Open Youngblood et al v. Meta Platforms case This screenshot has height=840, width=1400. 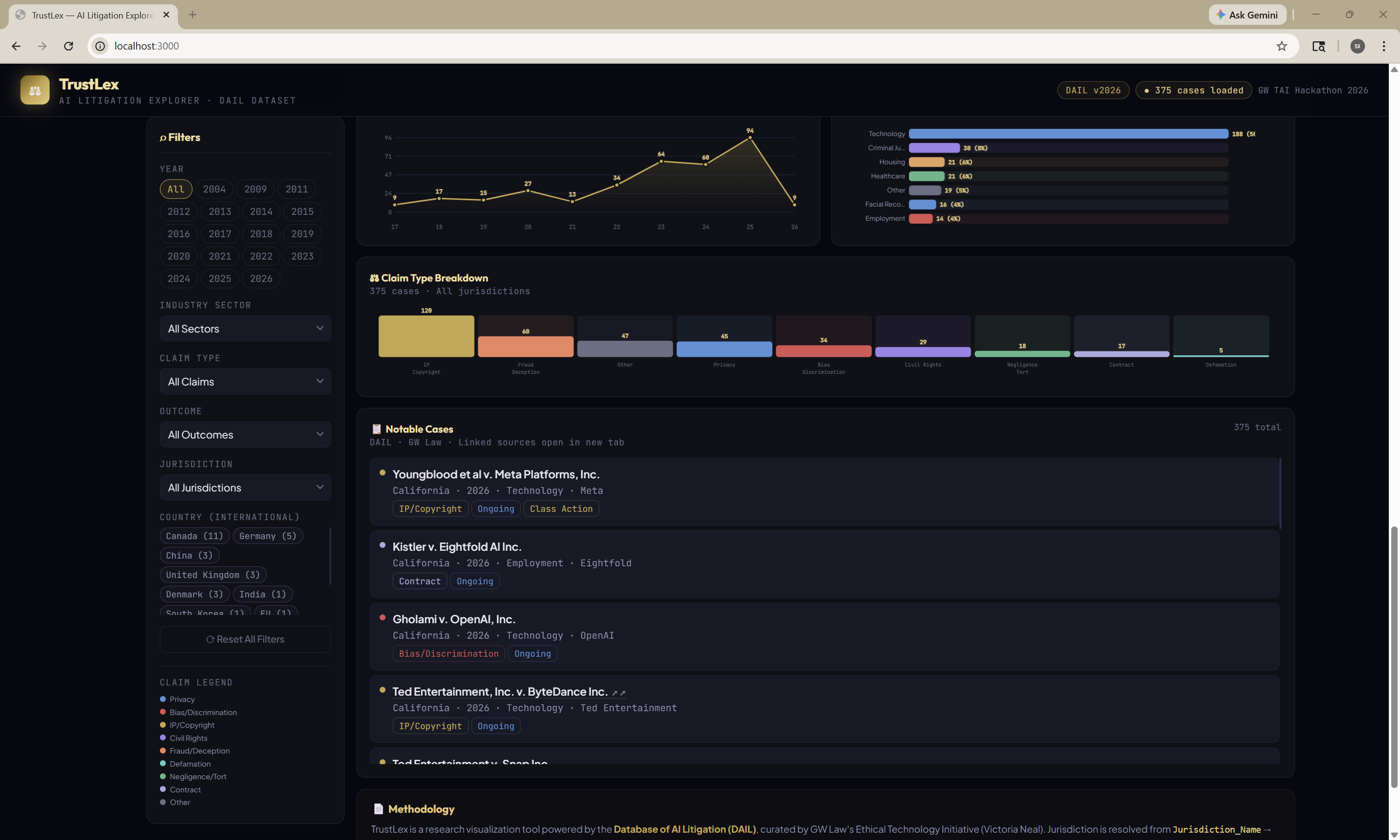(496, 474)
